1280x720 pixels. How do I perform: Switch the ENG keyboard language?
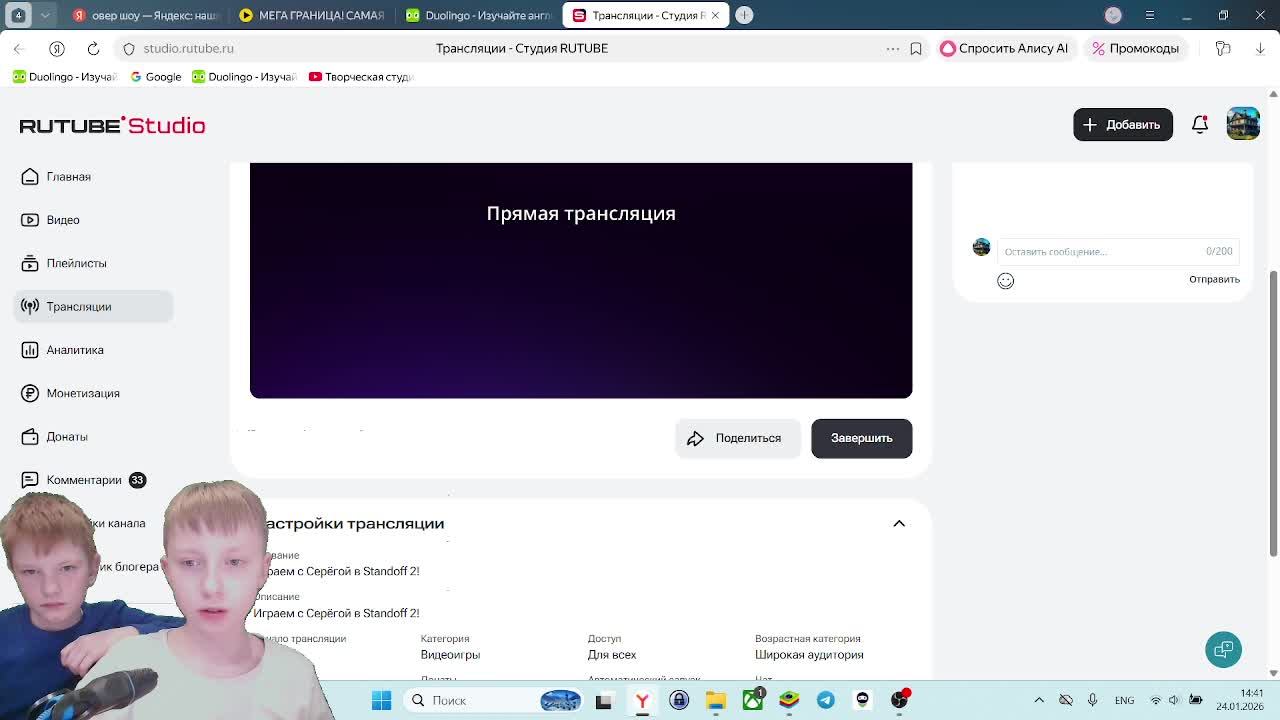point(1124,700)
